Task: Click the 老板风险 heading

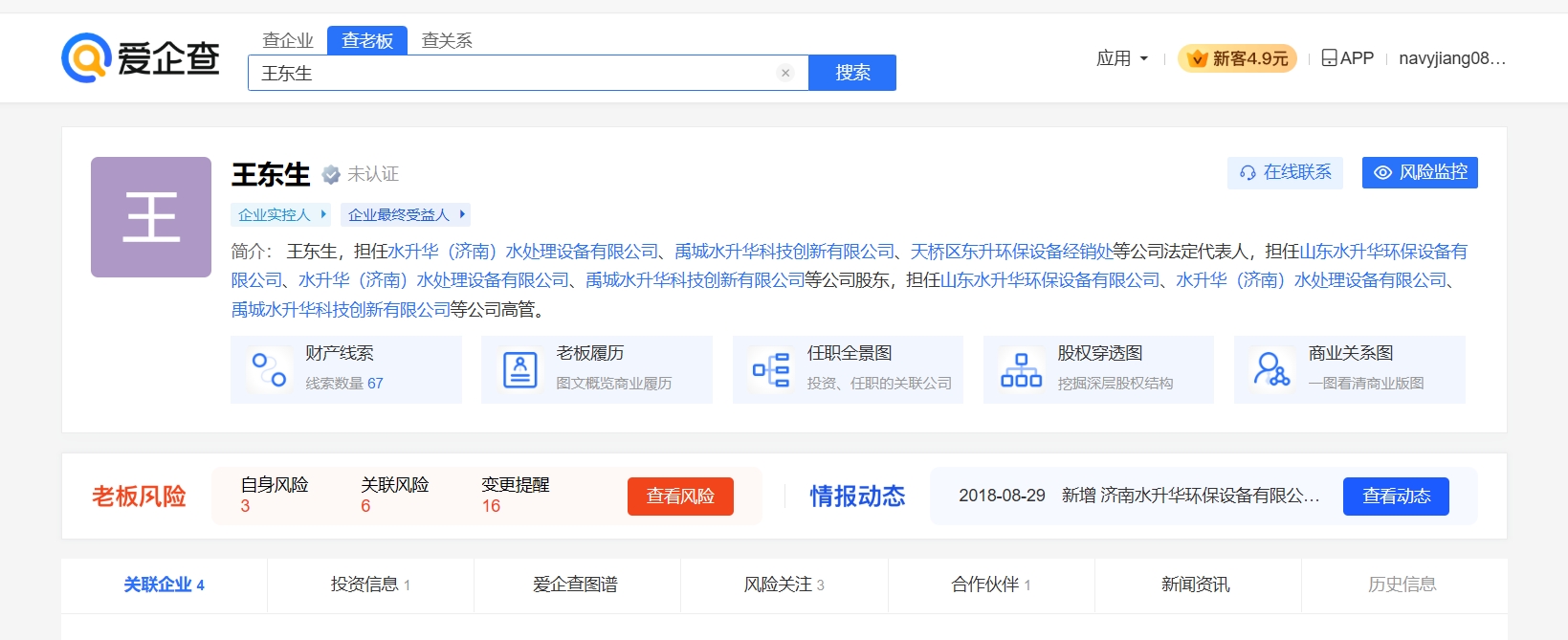Action: pyautogui.click(x=139, y=497)
